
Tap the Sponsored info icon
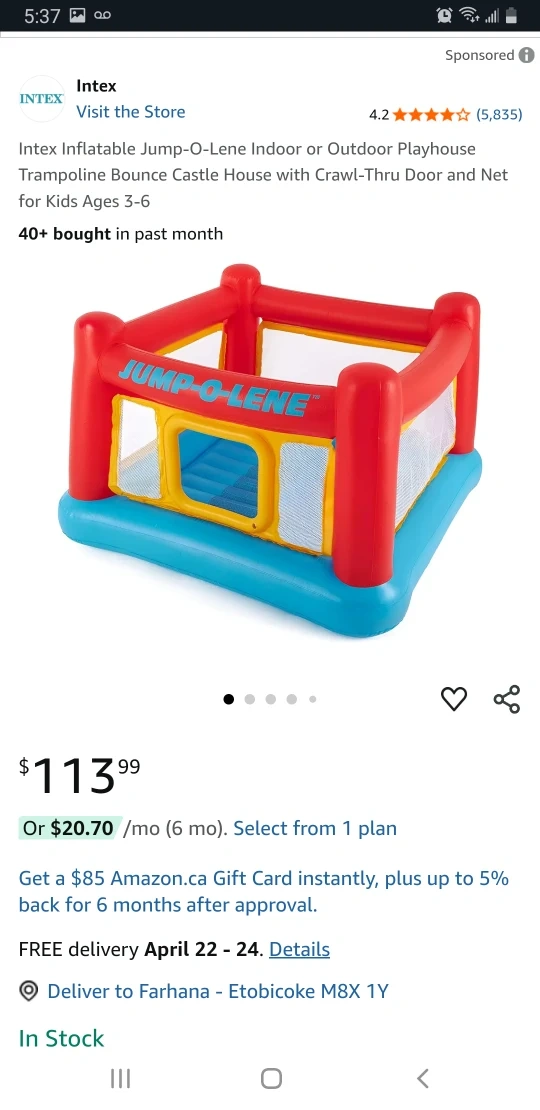coord(526,55)
